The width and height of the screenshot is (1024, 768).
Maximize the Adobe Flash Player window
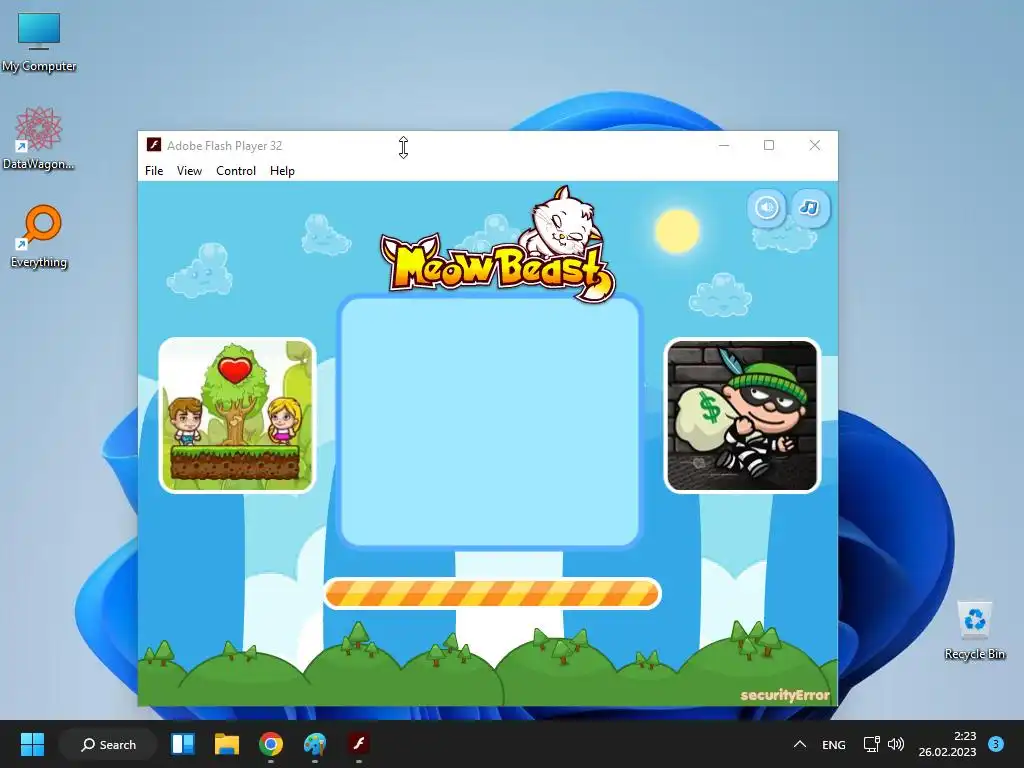(769, 145)
